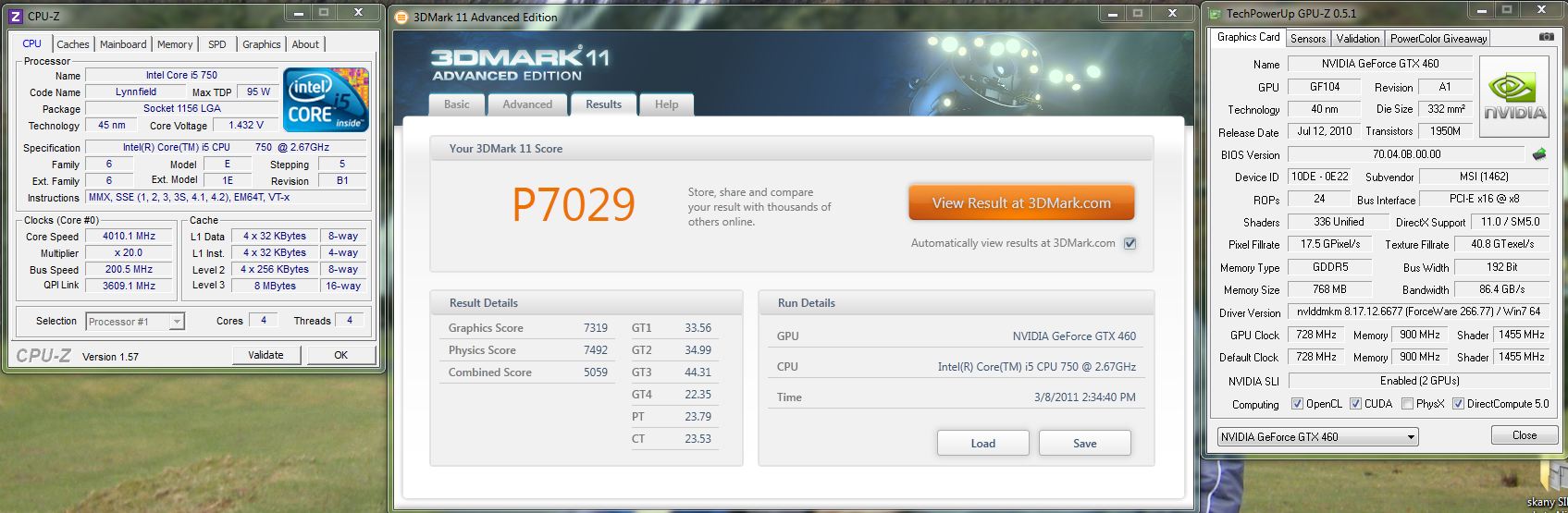1568x513 pixels.
Task: Click the Physics Score value 7492
Action: pyautogui.click(x=596, y=350)
